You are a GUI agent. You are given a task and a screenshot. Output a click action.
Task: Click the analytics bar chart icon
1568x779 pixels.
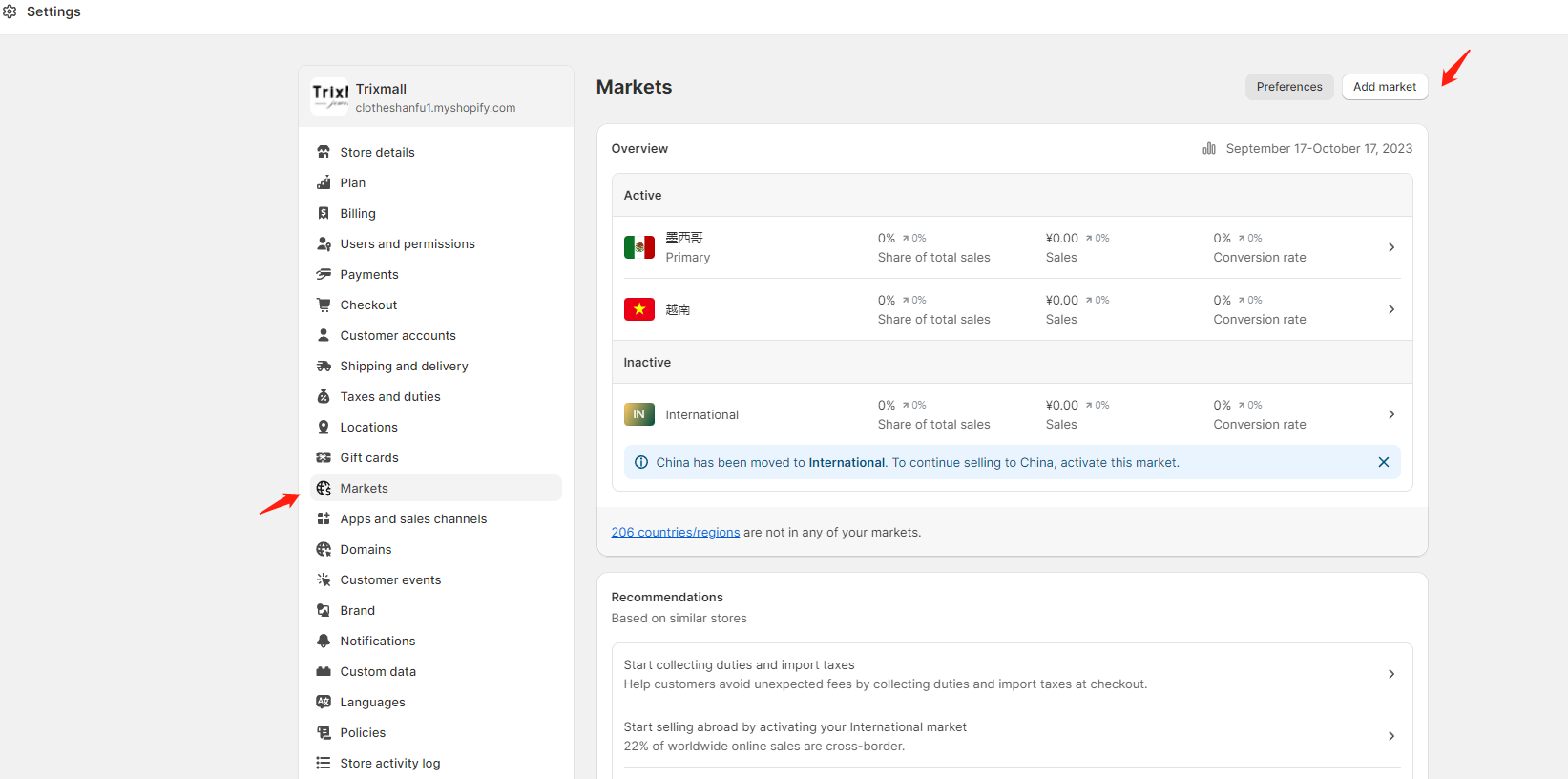1209,148
